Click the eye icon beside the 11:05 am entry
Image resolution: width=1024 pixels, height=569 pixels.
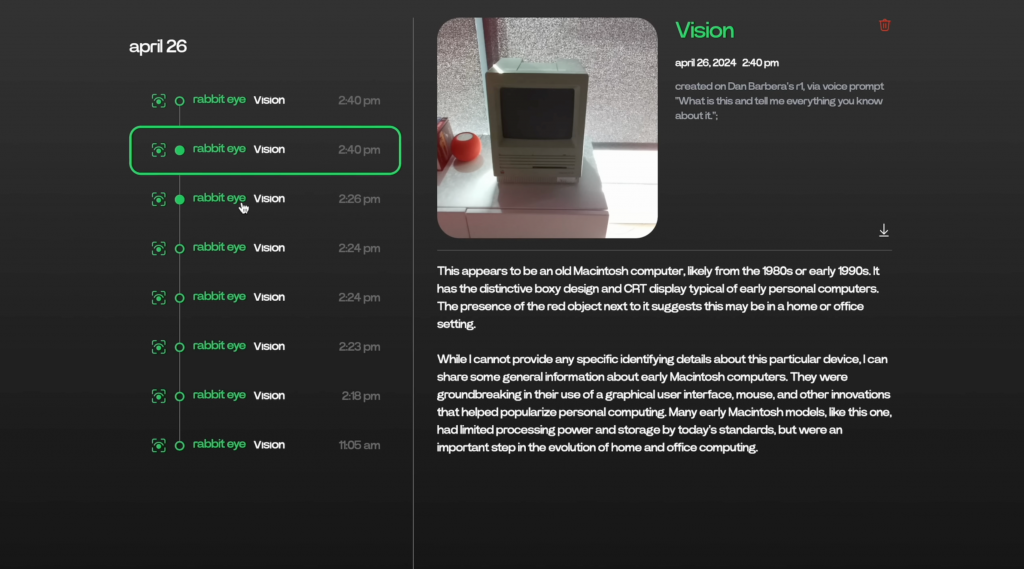[158, 445]
